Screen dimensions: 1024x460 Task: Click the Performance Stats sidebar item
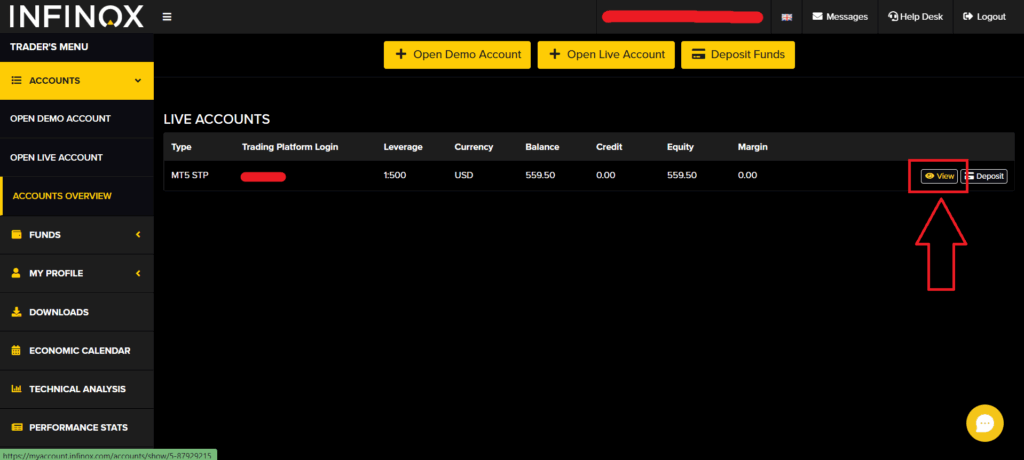click(x=78, y=427)
